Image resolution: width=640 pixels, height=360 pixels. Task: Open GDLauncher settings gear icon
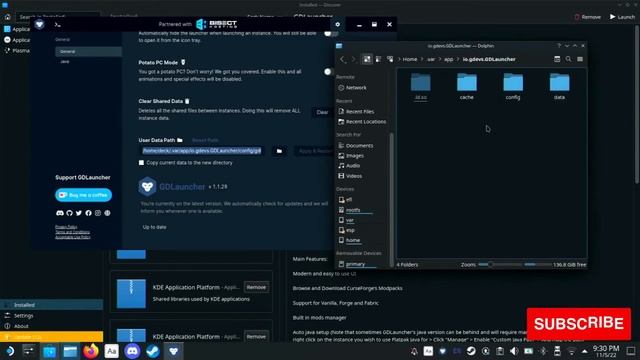tap(338, 24)
